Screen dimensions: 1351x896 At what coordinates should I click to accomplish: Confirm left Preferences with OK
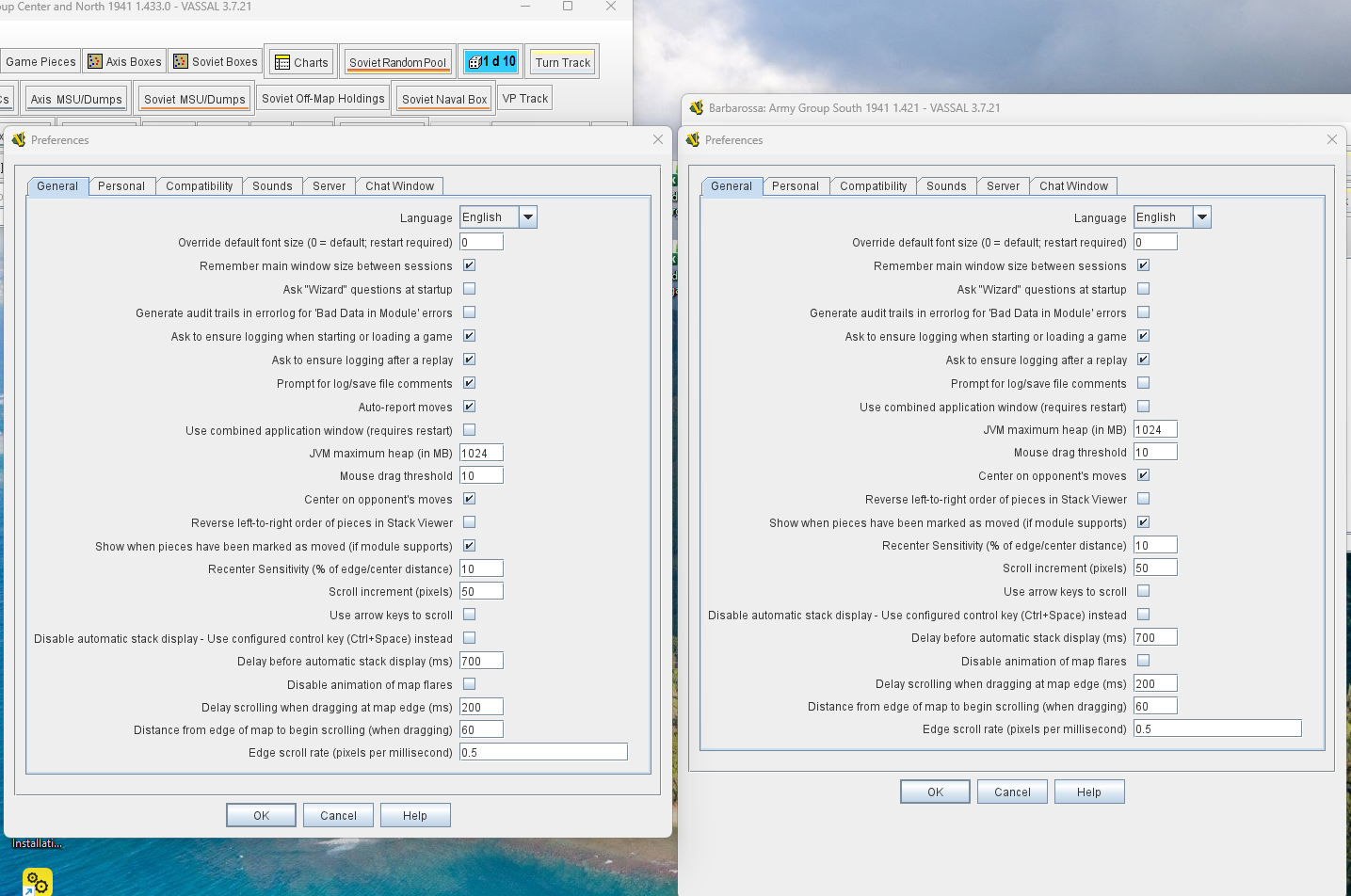tap(261, 815)
